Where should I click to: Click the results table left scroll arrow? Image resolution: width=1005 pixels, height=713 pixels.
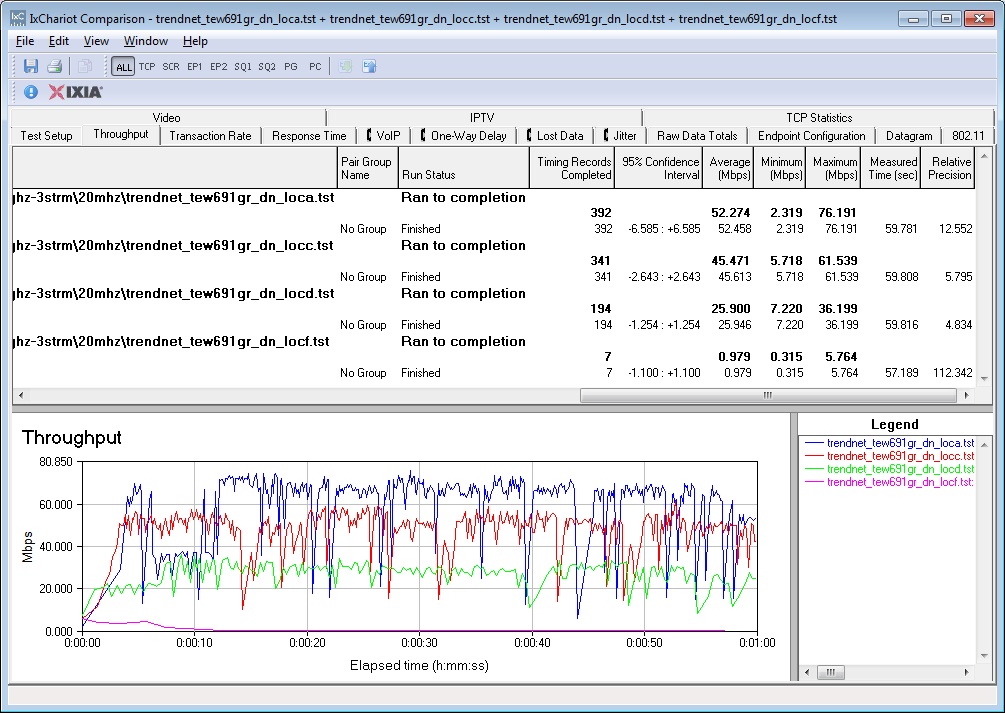[21, 396]
